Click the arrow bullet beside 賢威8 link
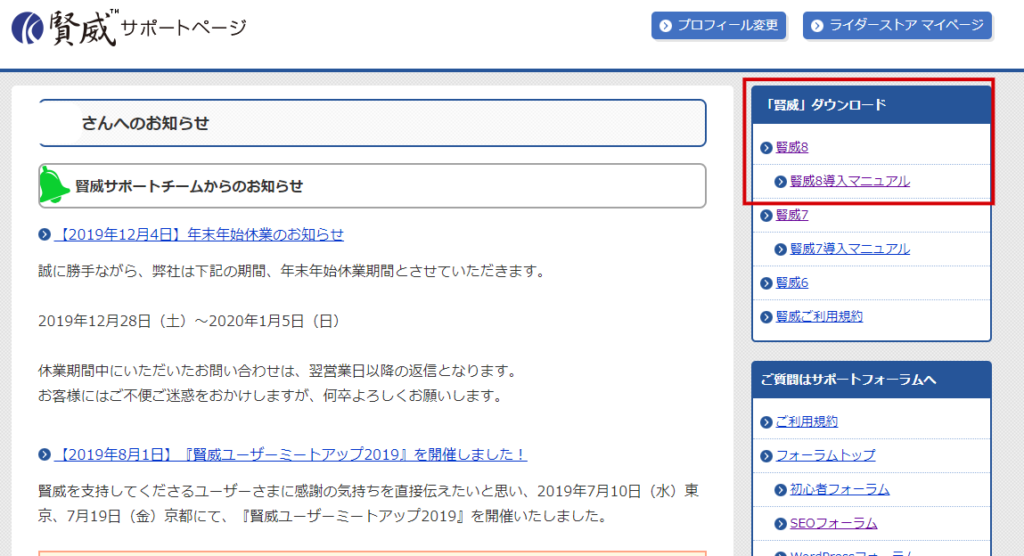The width and height of the screenshot is (1024, 556). pyautogui.click(x=767, y=148)
